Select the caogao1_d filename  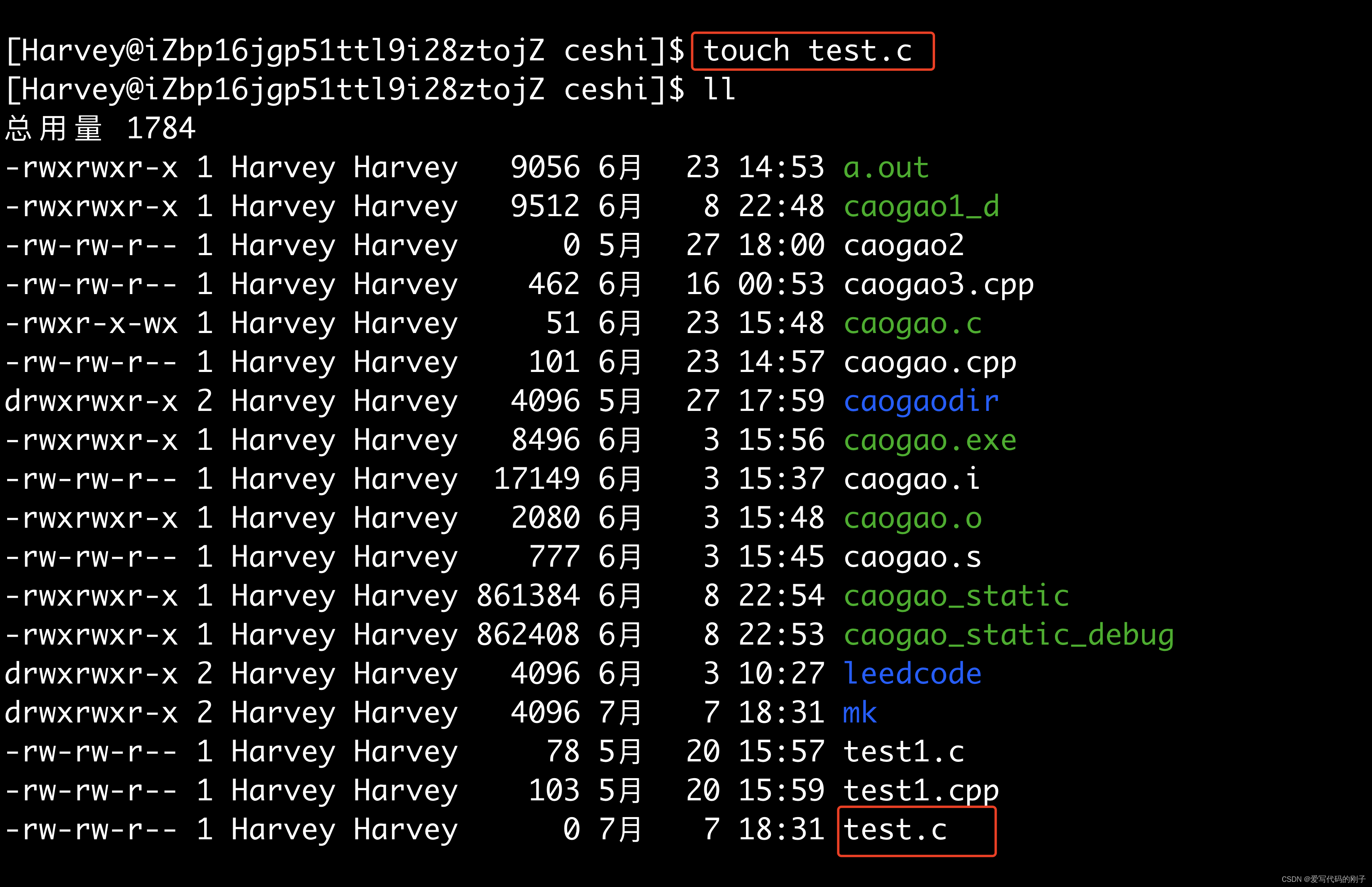click(x=921, y=207)
